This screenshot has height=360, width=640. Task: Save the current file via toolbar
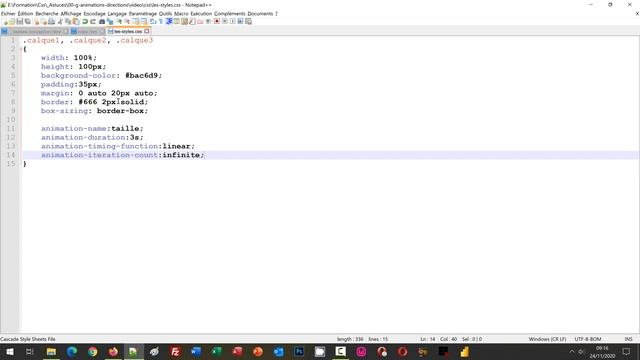(20, 21)
